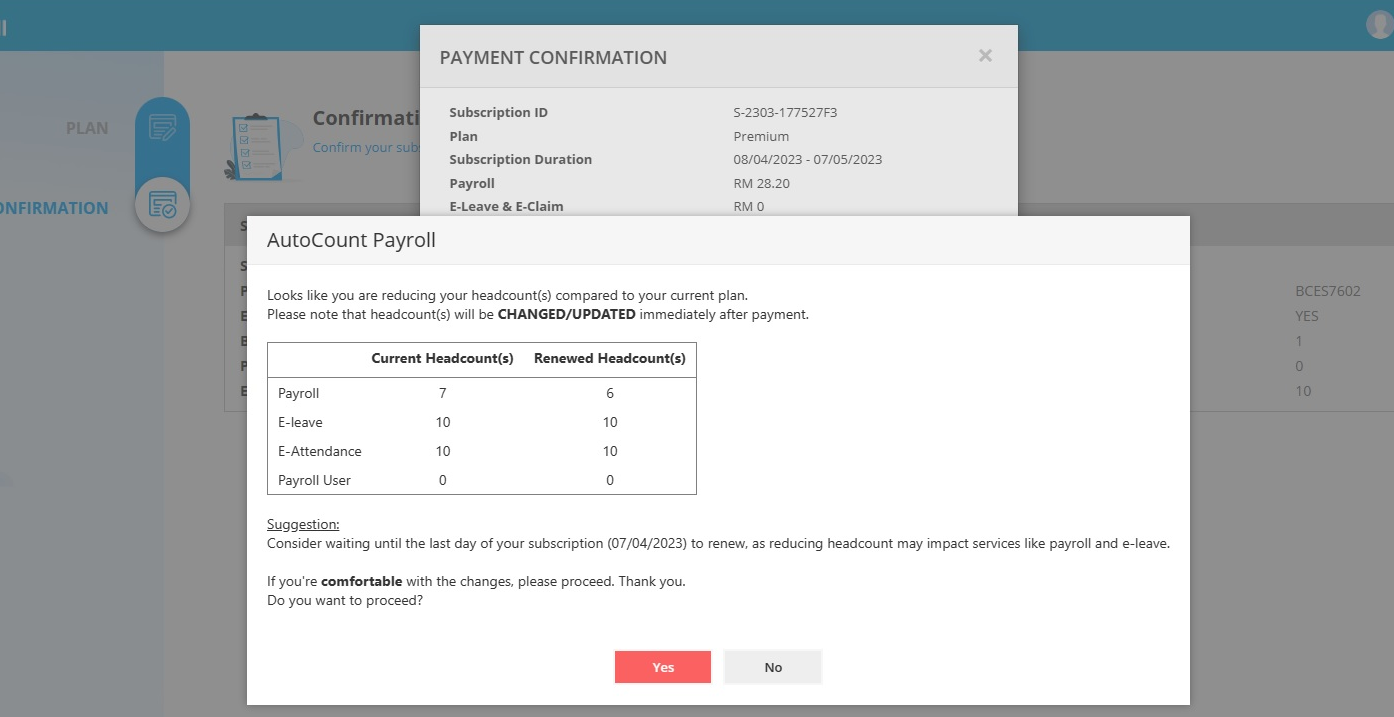This screenshot has width=1394, height=717.
Task: Click the PAYMENT CONFIRMATION heading
Action: tap(553, 57)
